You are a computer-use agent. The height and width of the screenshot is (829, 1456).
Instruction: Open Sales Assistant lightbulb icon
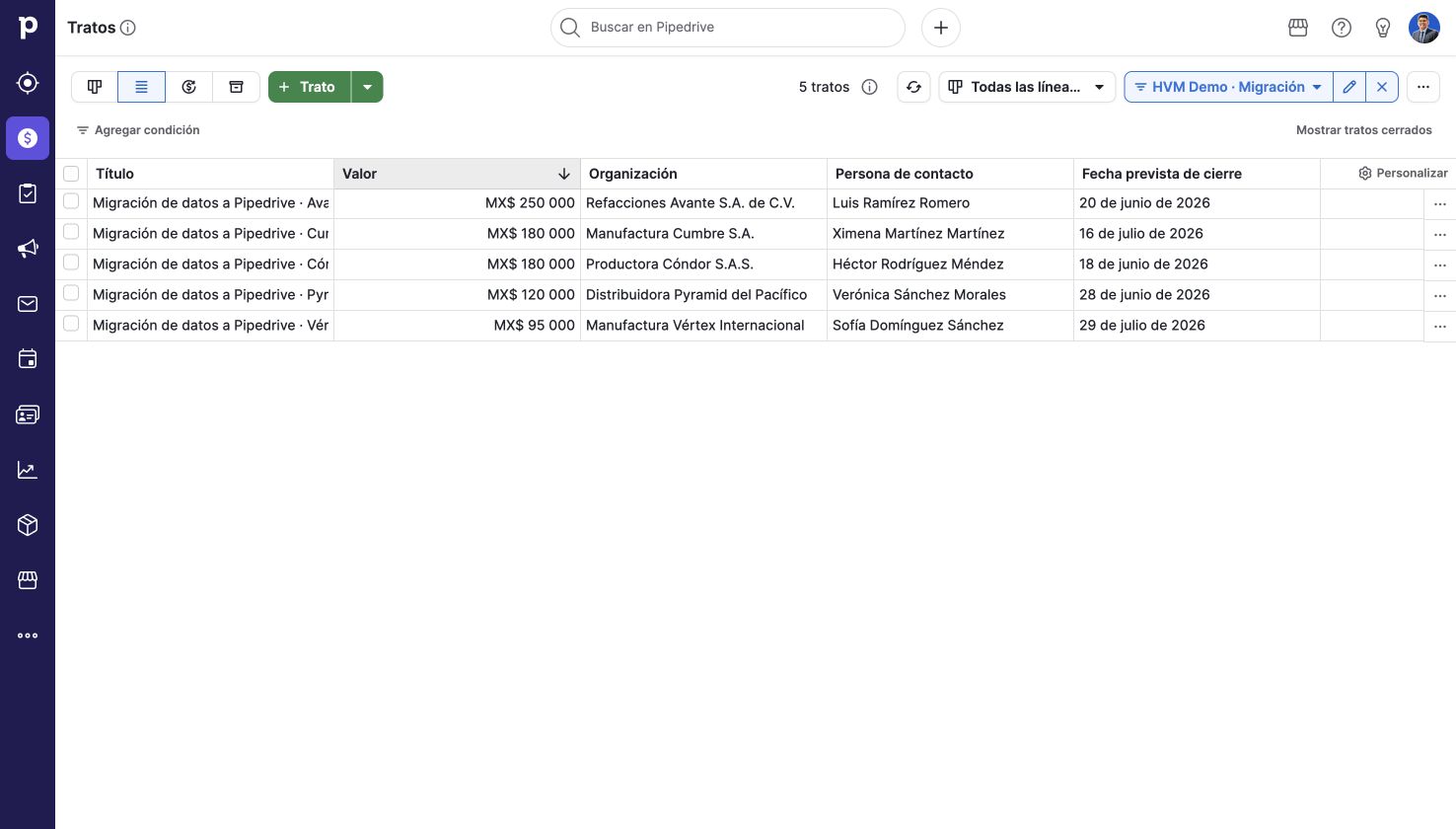1383,28
